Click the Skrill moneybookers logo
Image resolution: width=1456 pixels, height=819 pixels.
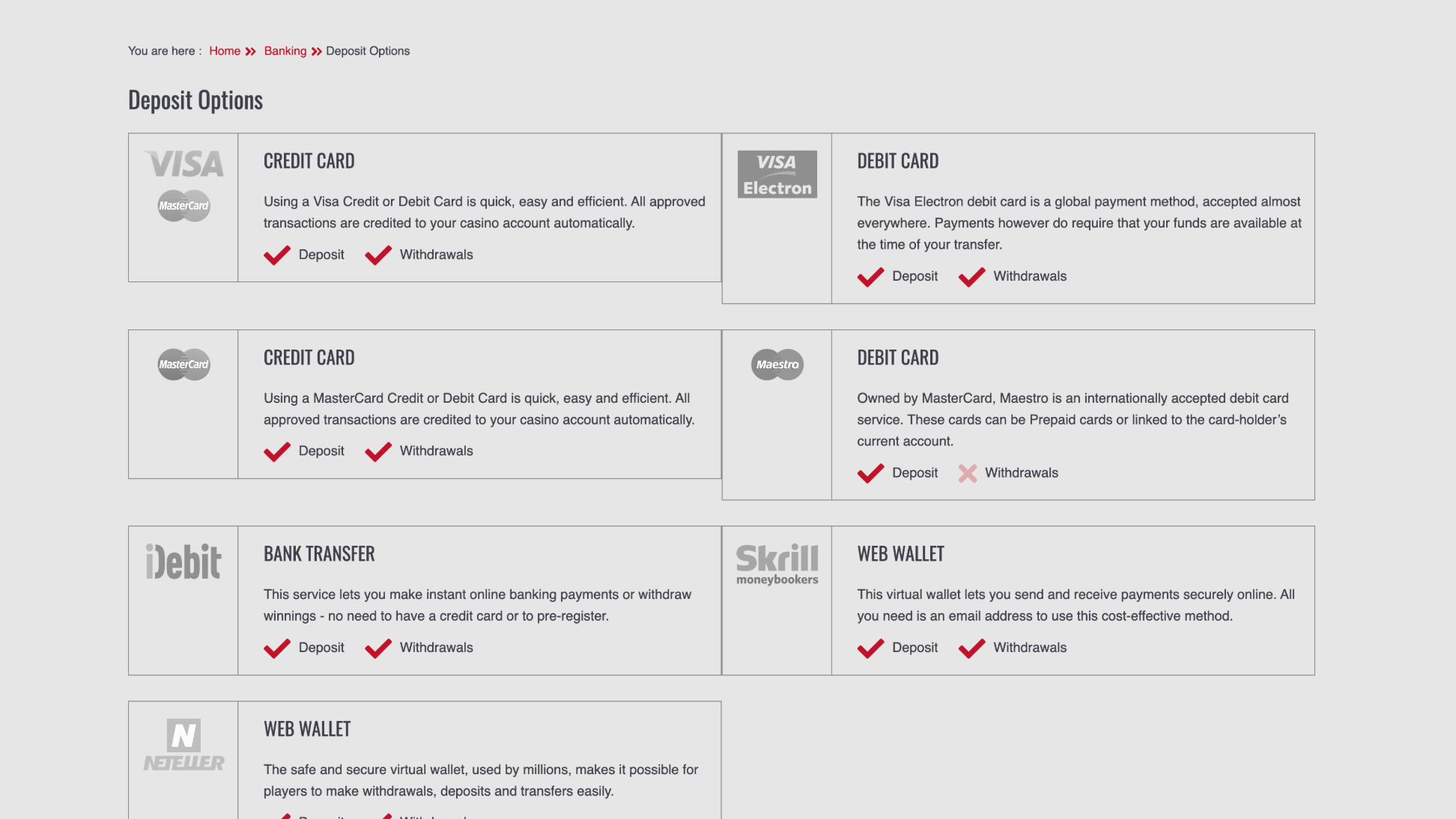tap(777, 564)
